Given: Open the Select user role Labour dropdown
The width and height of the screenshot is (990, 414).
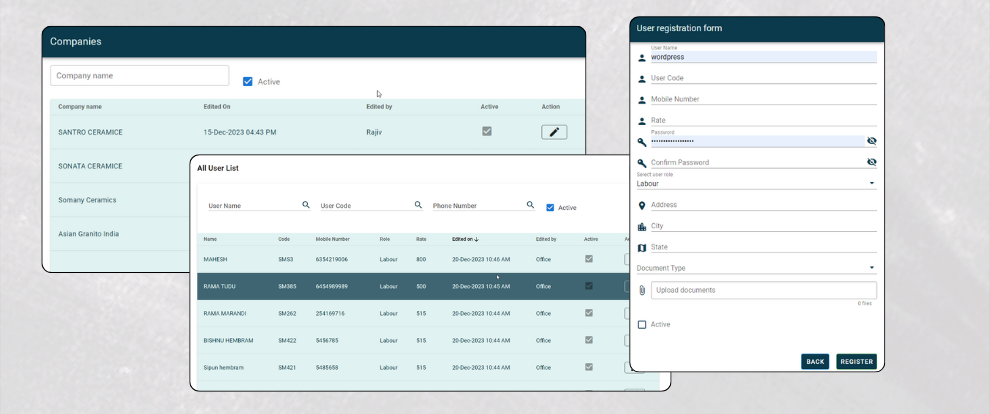Looking at the screenshot, I should [756, 183].
